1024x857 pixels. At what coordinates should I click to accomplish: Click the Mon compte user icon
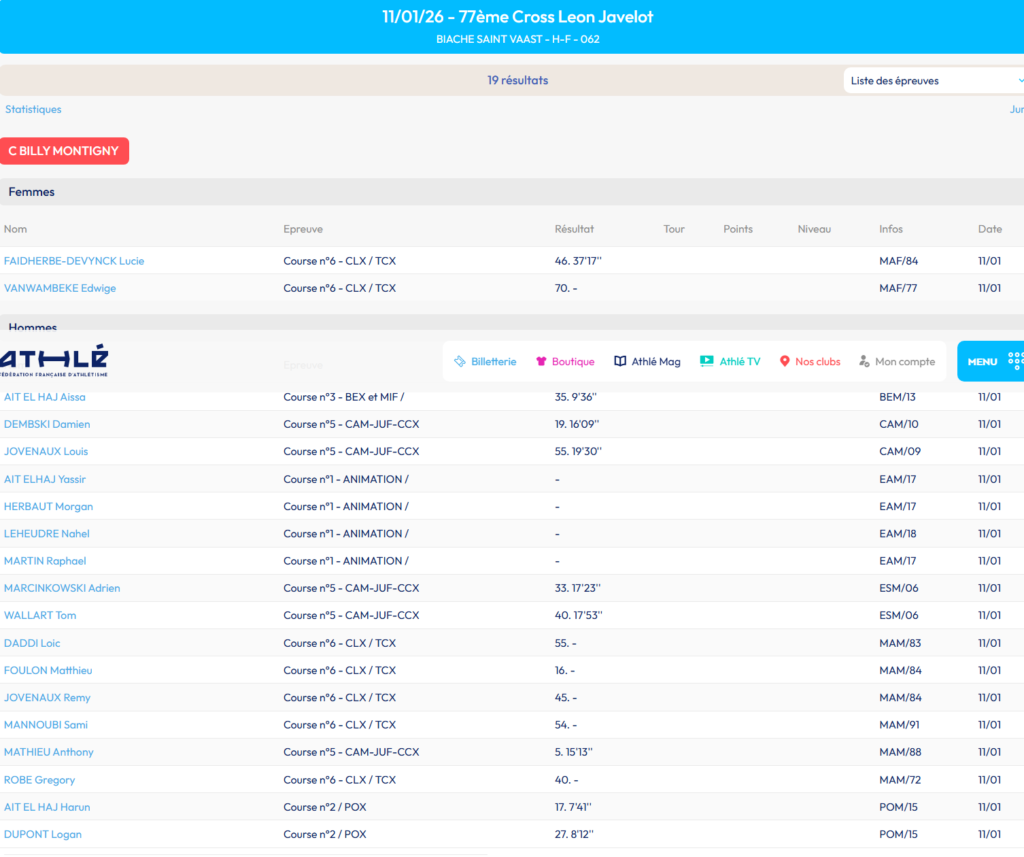(864, 362)
